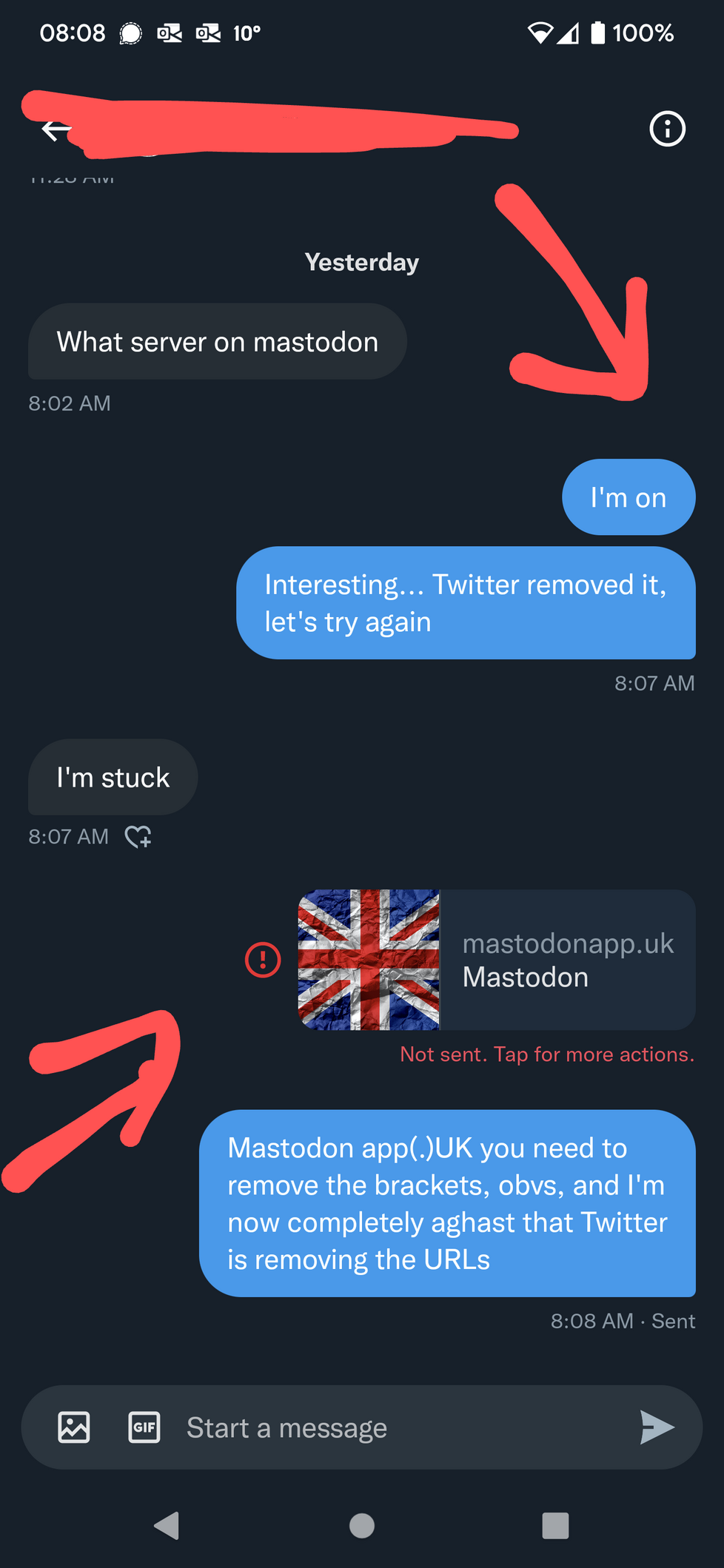This screenshot has height=1568, width=724.
Task: Tap the Union Jack link thumbnail
Action: click(369, 960)
